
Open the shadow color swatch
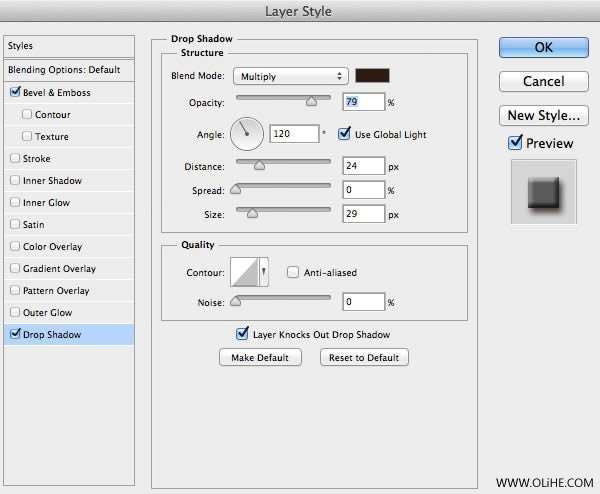(x=372, y=75)
